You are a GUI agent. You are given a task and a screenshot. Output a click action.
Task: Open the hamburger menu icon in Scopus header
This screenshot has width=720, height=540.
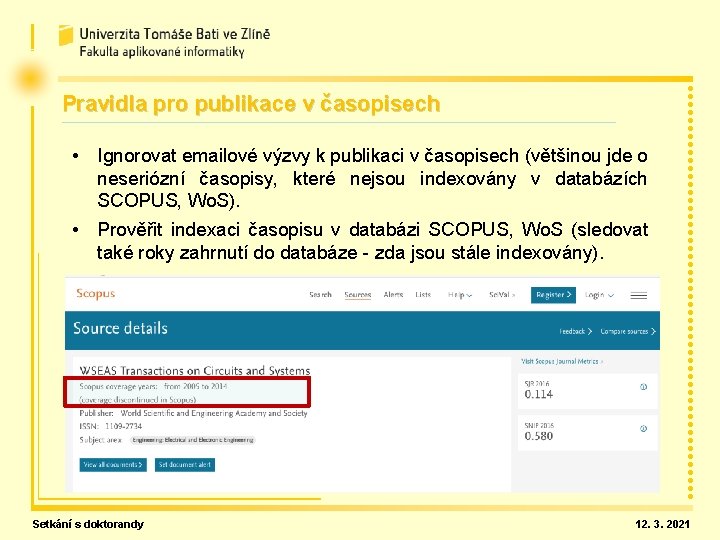638,295
